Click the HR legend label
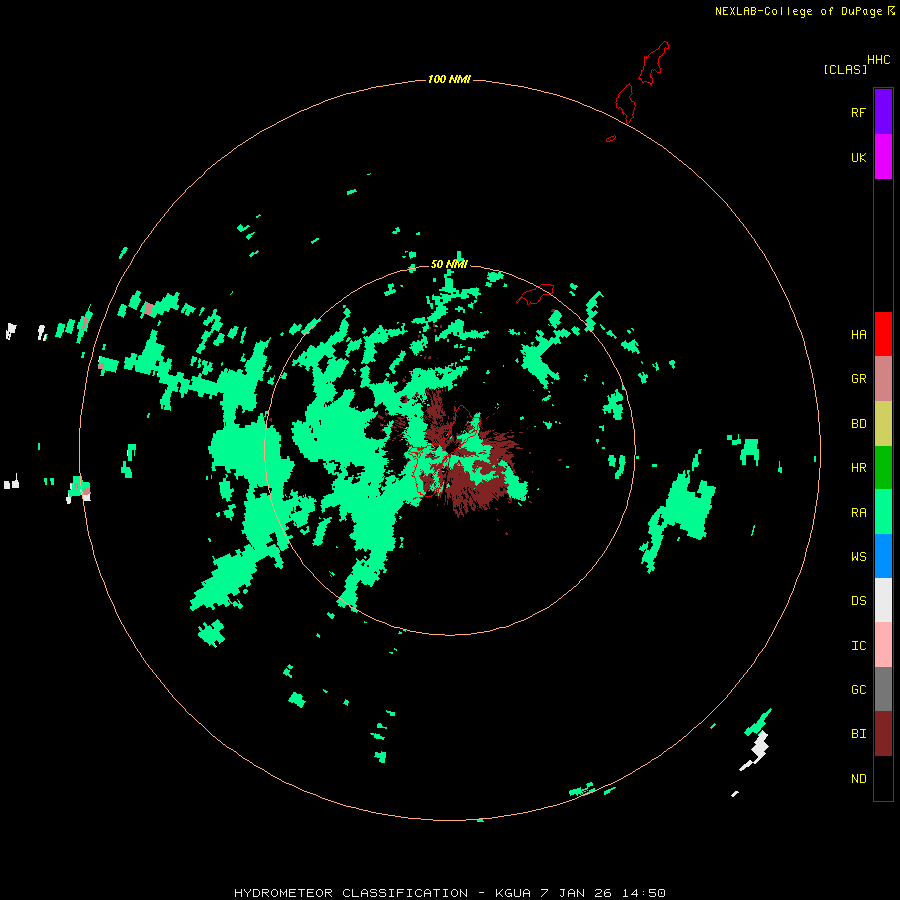This screenshot has height=900, width=900. pos(858,468)
